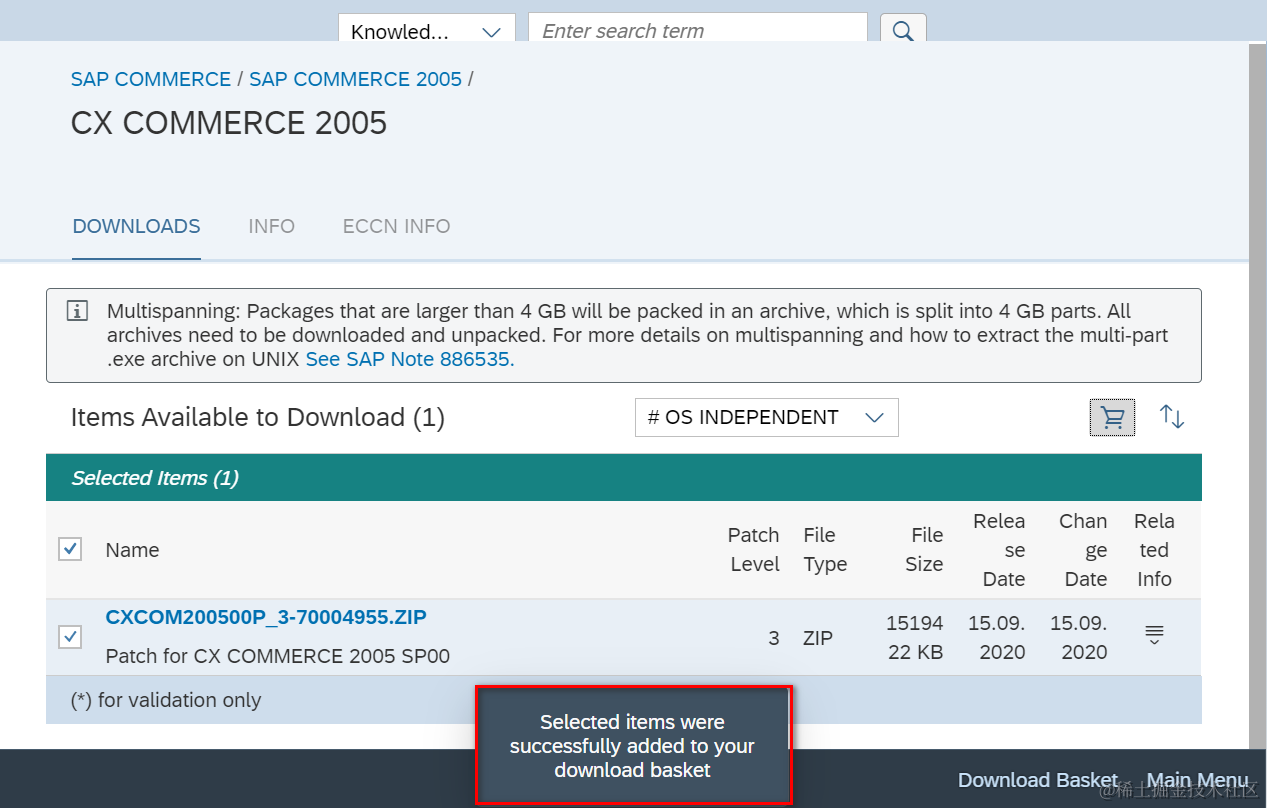
Task: Add selected items to download basket cart icon
Action: [1112, 417]
